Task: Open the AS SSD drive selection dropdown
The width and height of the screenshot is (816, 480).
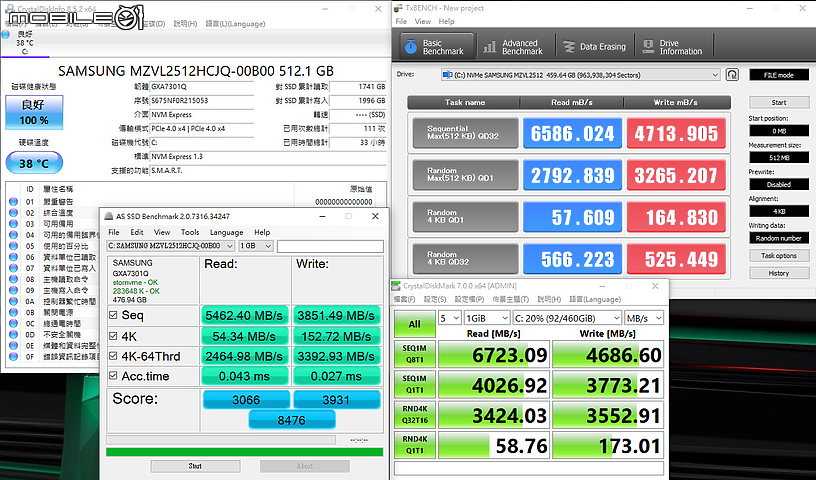Action: pyautogui.click(x=171, y=246)
